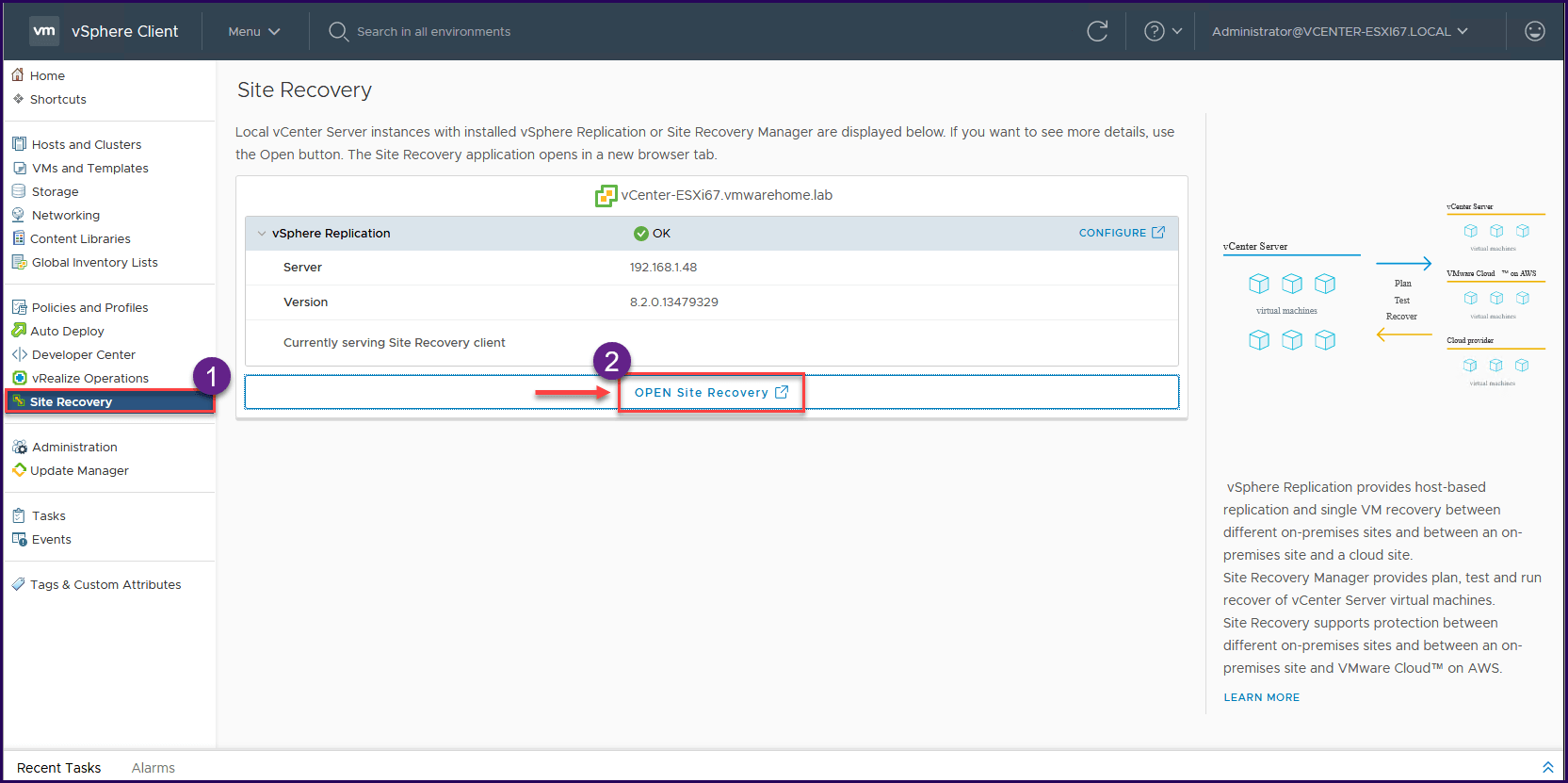Click the Developer Center icon
The image size is (1568, 783).
pos(19,354)
